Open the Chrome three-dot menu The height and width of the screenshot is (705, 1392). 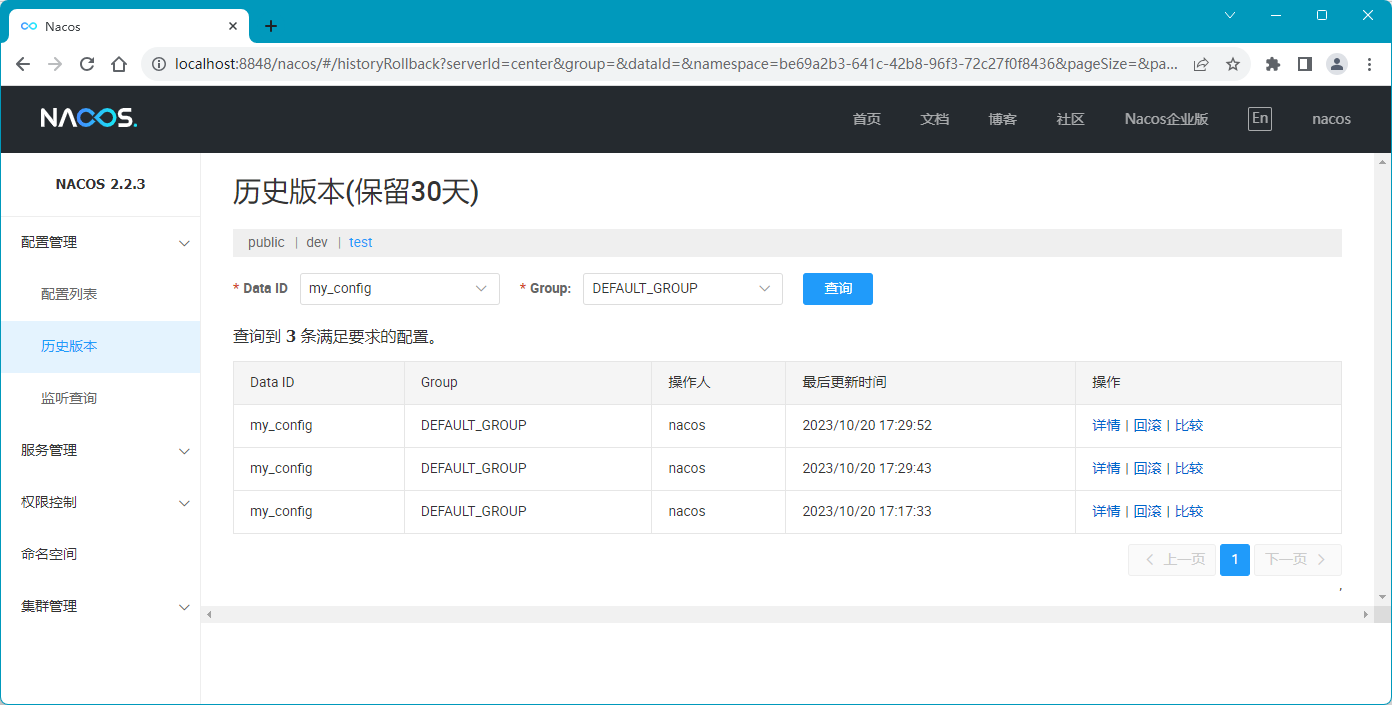coord(1369,64)
